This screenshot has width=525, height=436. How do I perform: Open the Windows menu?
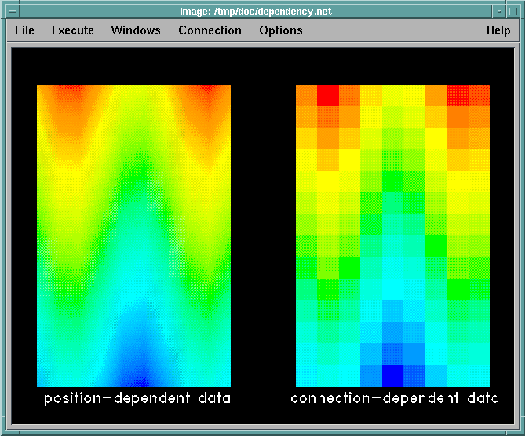click(136, 30)
